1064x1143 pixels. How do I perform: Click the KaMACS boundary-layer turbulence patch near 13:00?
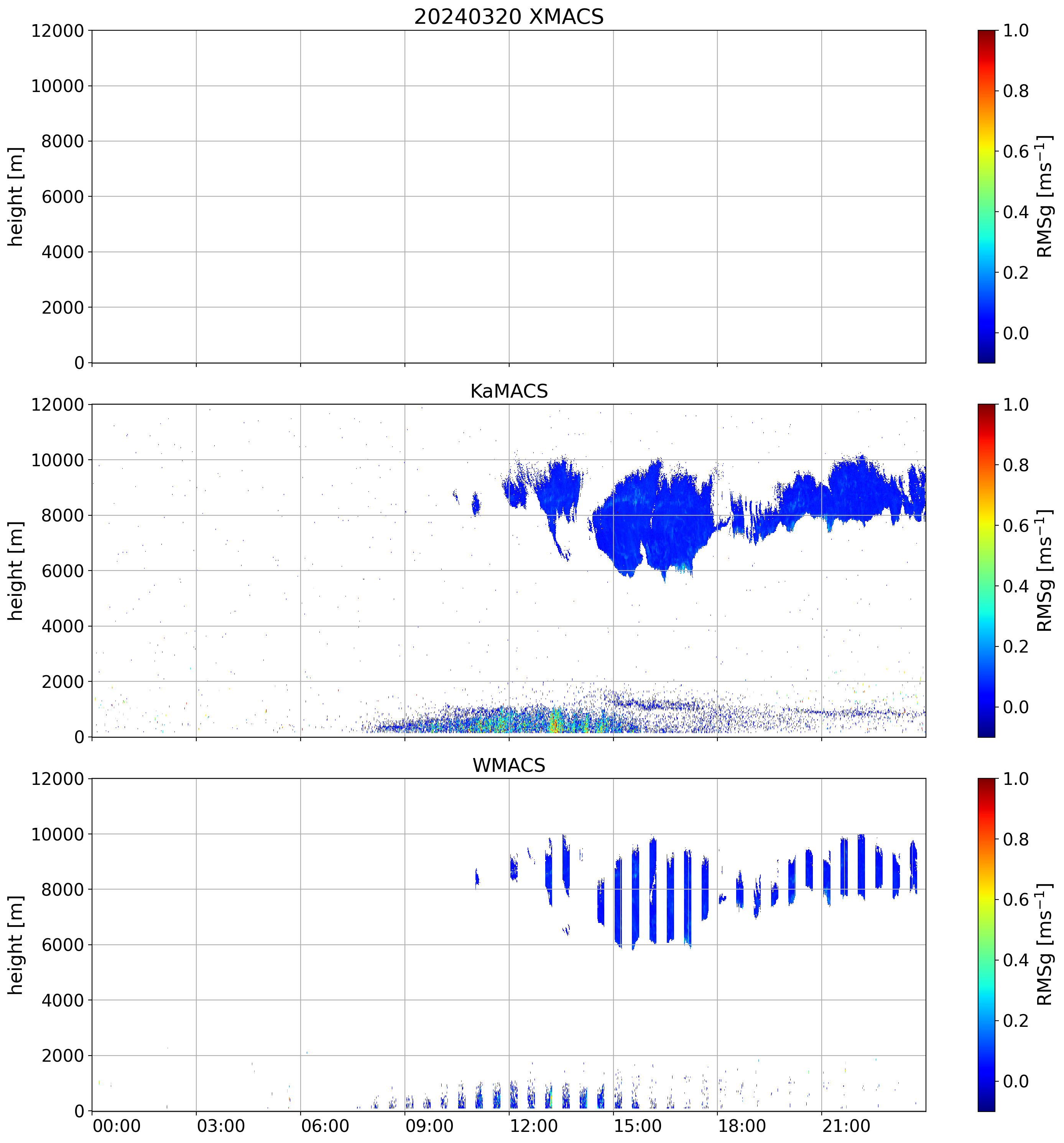coord(555,722)
